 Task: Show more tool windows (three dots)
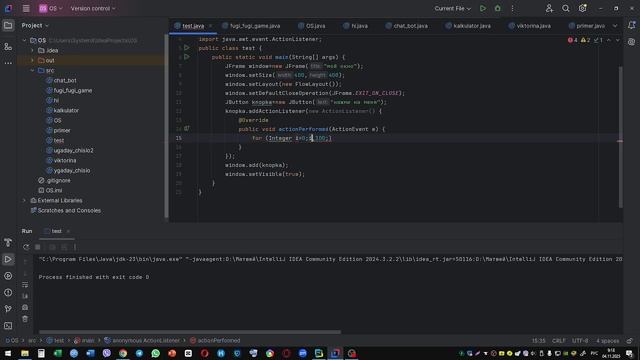(8, 63)
